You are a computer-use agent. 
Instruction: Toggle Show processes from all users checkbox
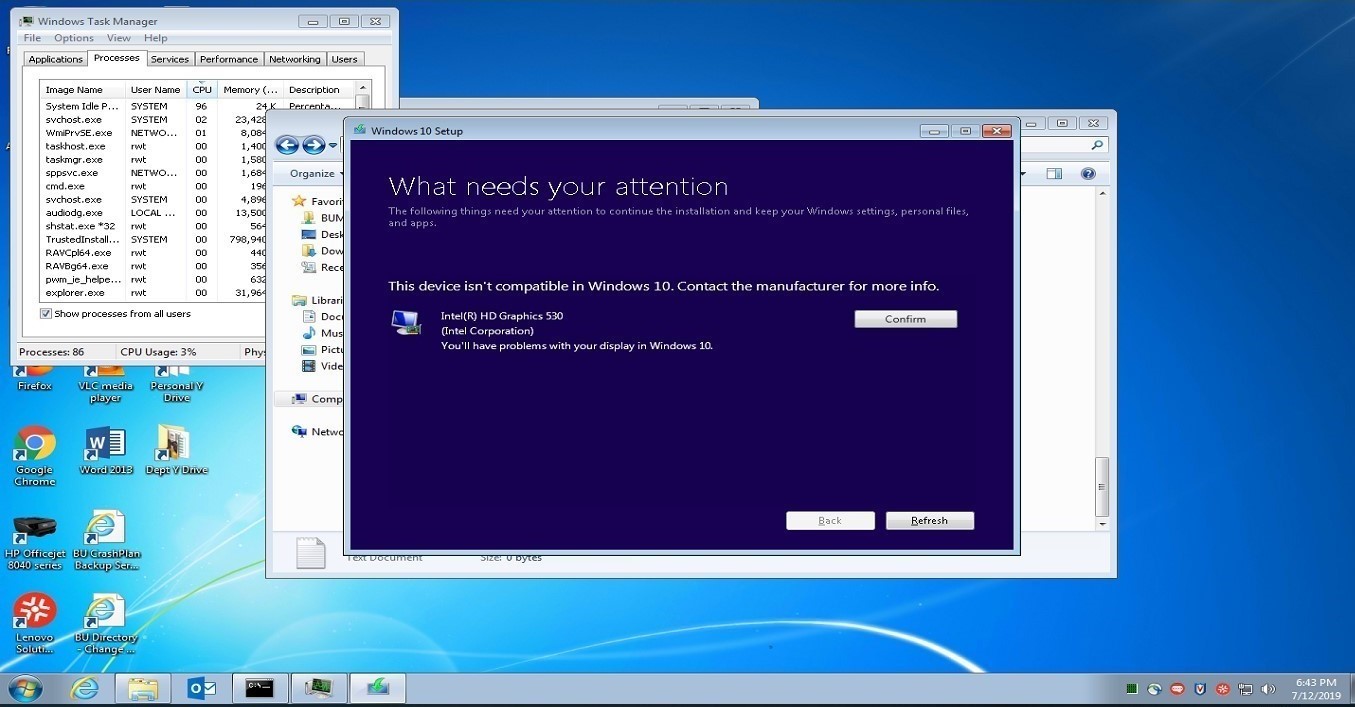pos(46,314)
